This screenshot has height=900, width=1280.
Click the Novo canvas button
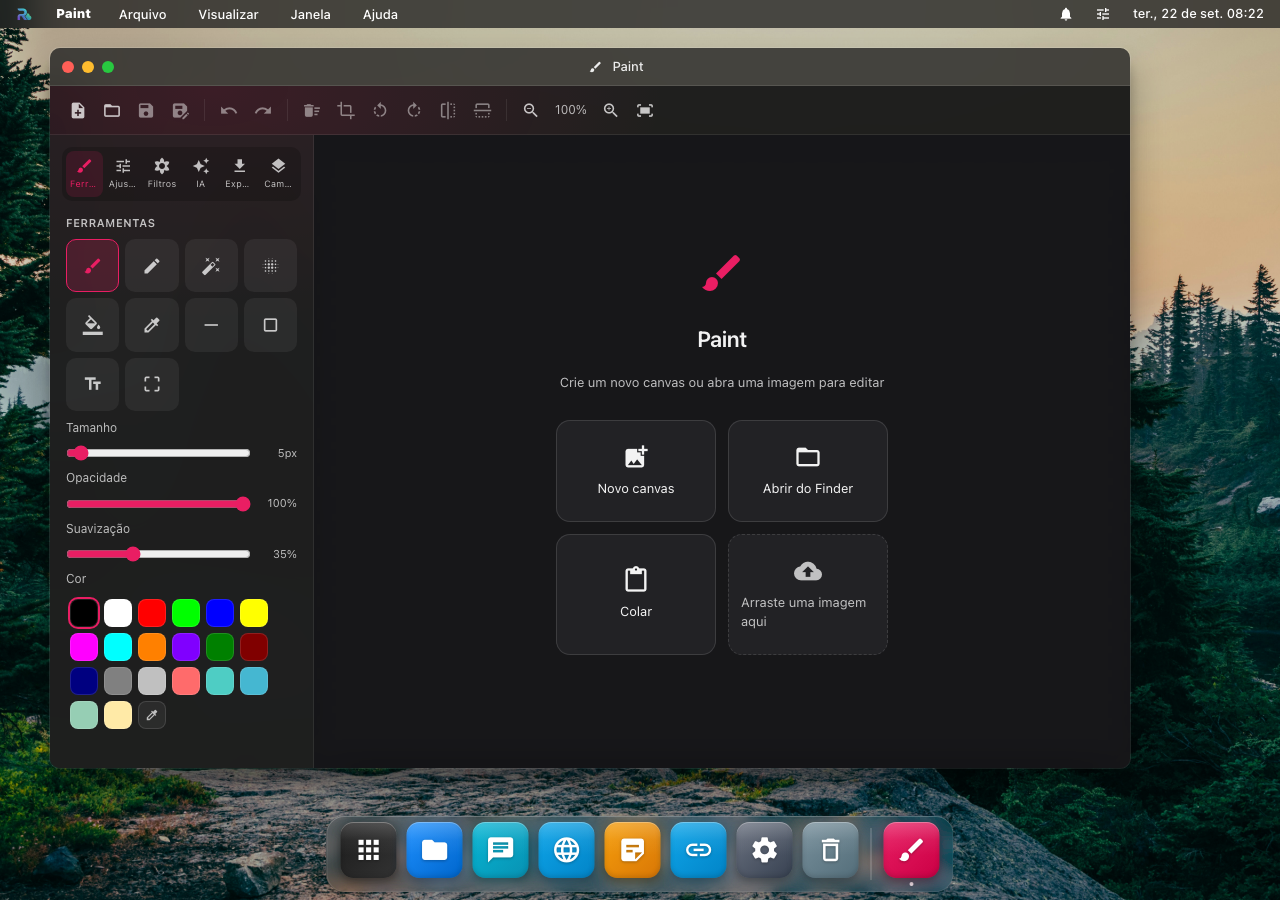coord(636,471)
